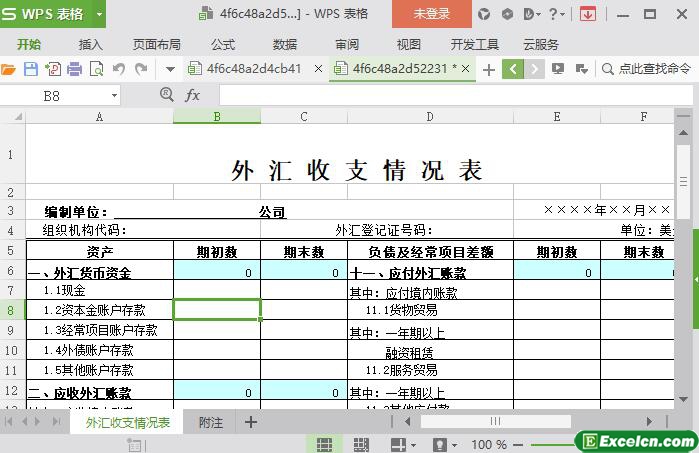This screenshot has width=699, height=453.
Task: Close the 4f6c48a2d4cb41 document tab
Action: tap(318, 69)
